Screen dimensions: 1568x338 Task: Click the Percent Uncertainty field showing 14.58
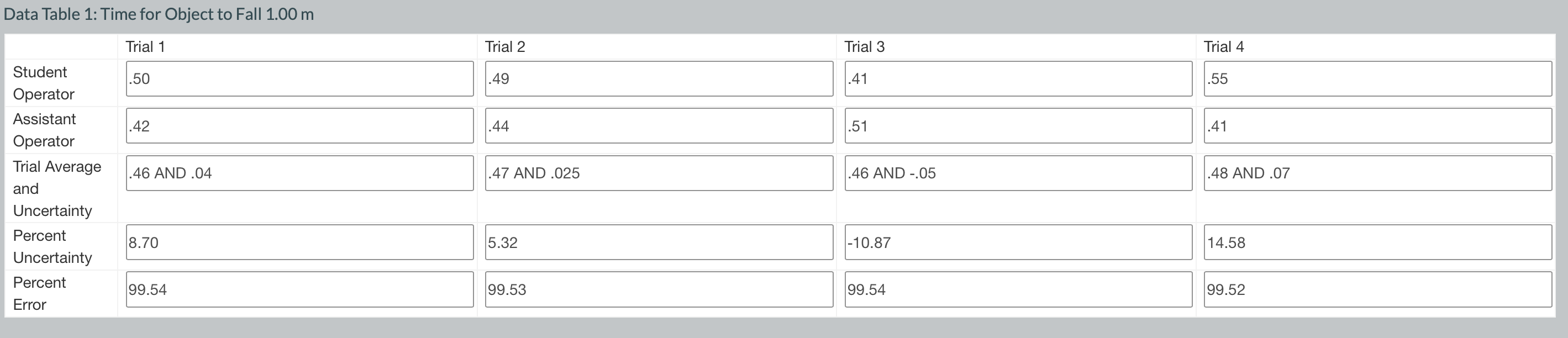pos(1378,242)
